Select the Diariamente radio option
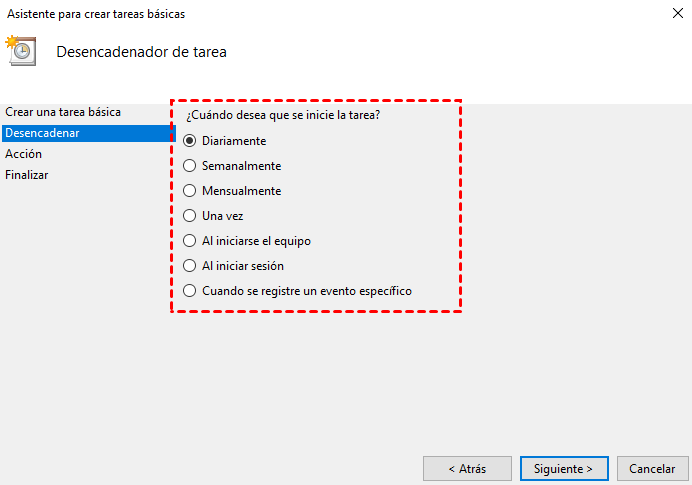692x485 pixels. [190, 141]
